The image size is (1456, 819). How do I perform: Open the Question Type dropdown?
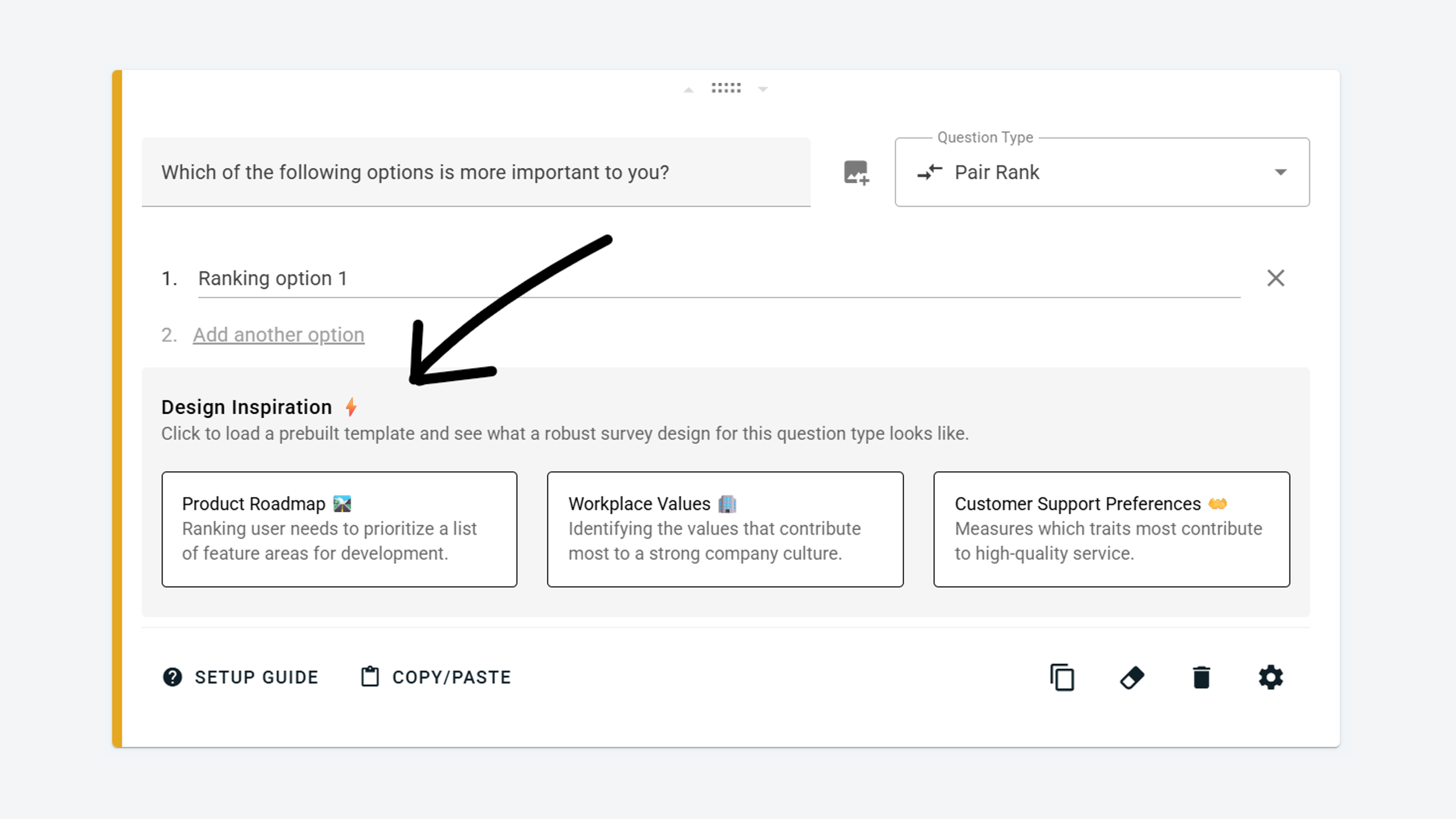1101,172
